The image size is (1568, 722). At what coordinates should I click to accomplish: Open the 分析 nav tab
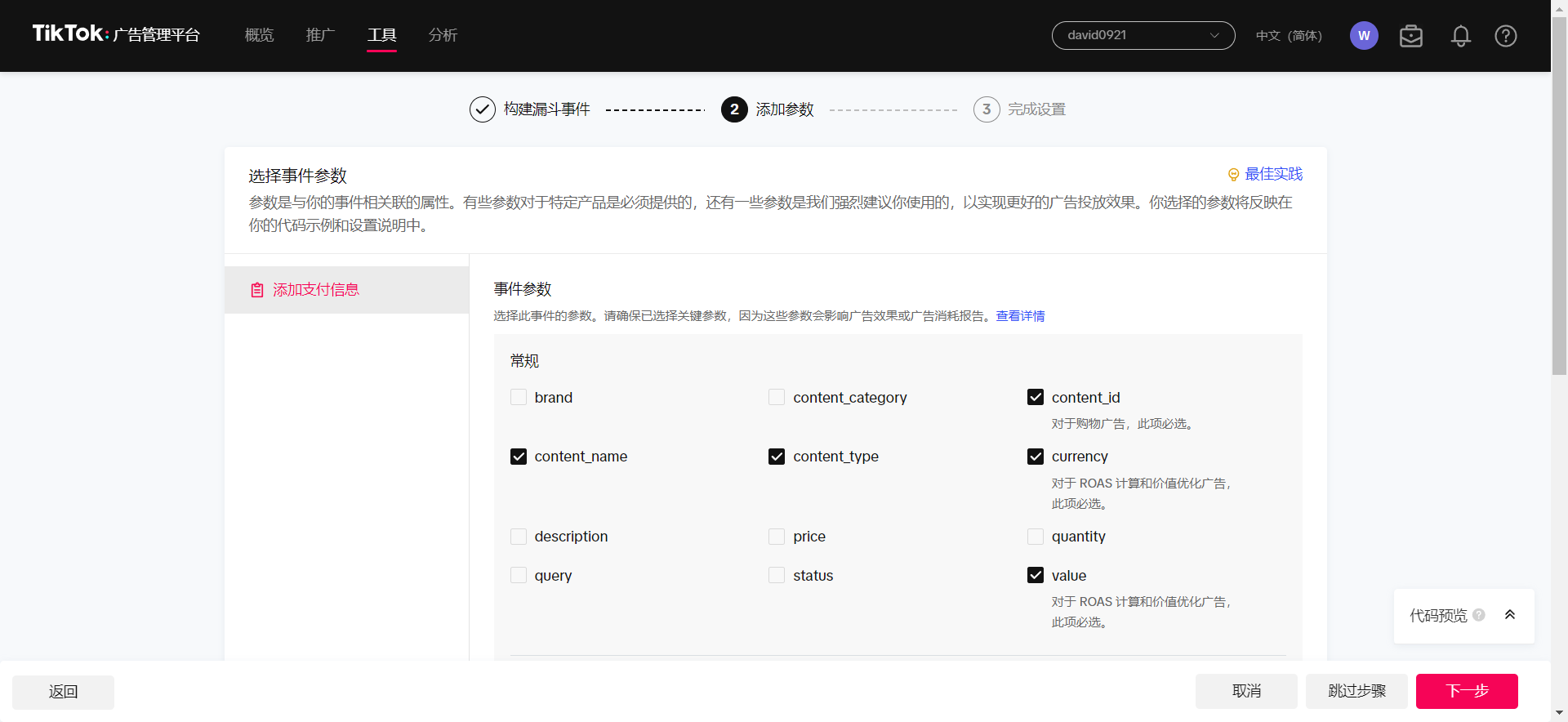click(443, 35)
